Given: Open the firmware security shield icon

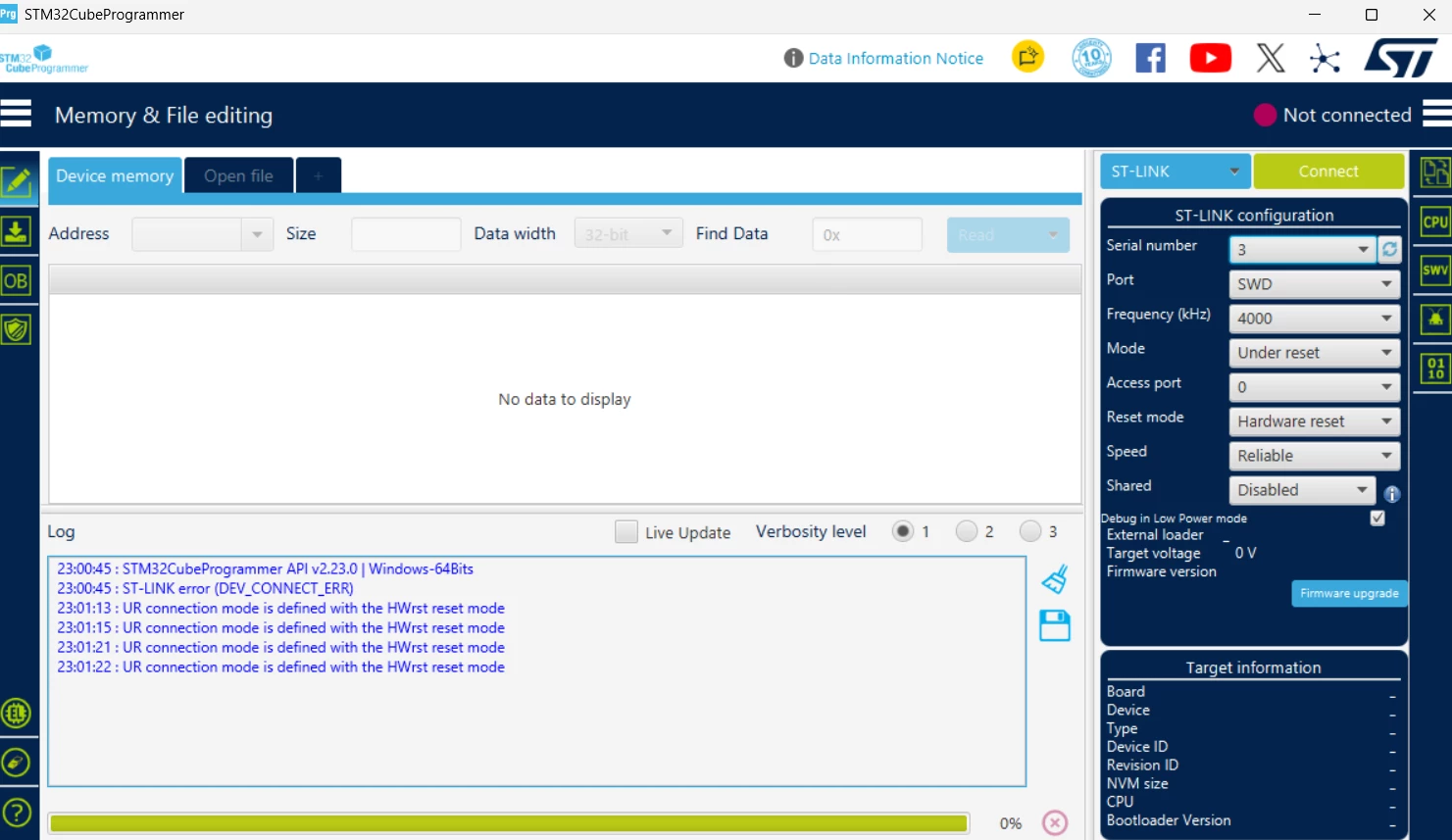Looking at the screenshot, I should click(x=16, y=329).
